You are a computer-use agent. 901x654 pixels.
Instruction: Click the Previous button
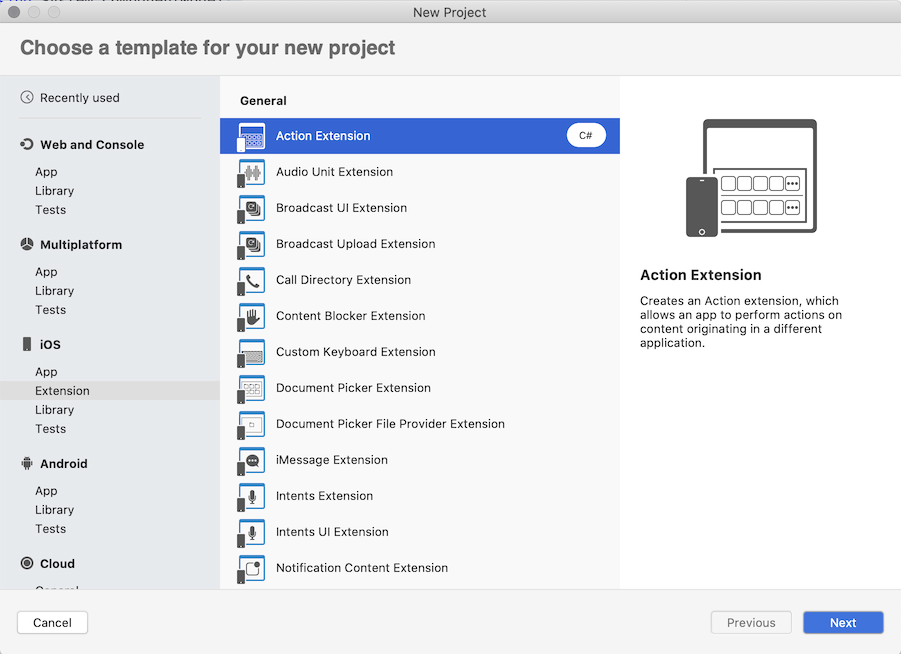(x=751, y=622)
